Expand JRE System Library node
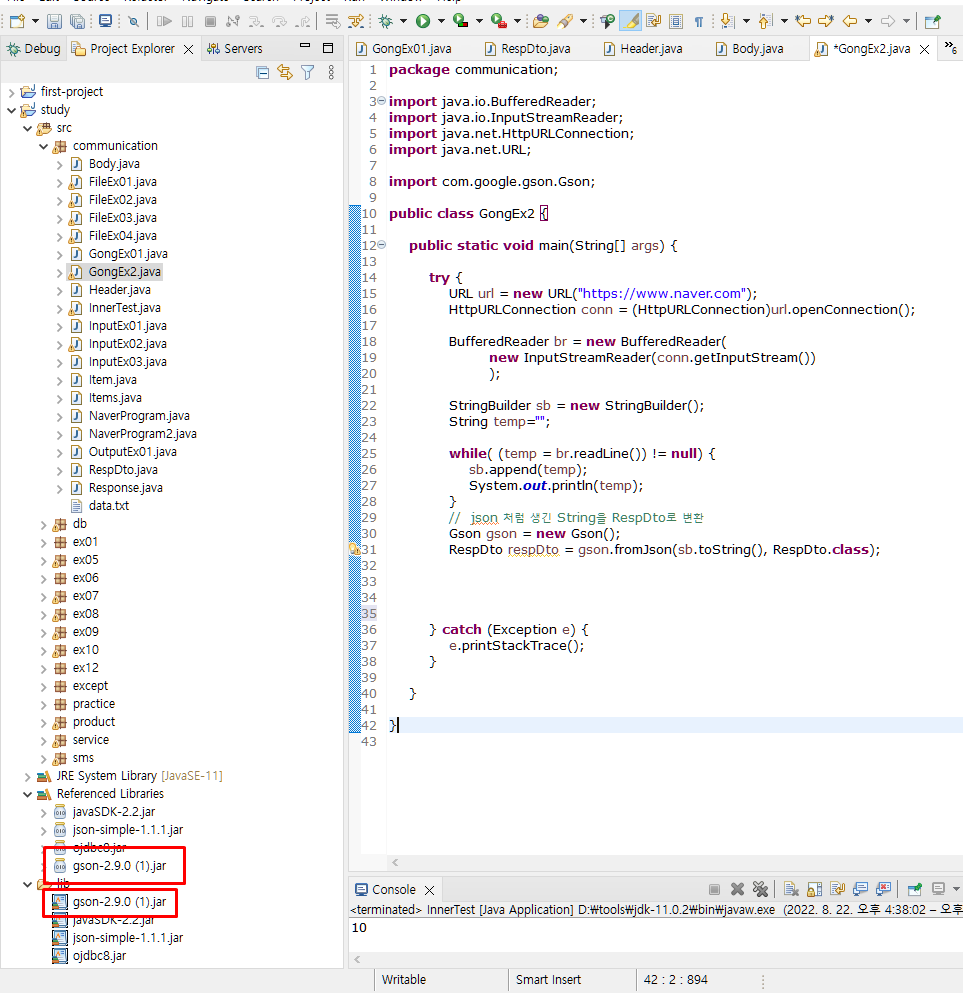This screenshot has width=963, height=993. (27, 776)
